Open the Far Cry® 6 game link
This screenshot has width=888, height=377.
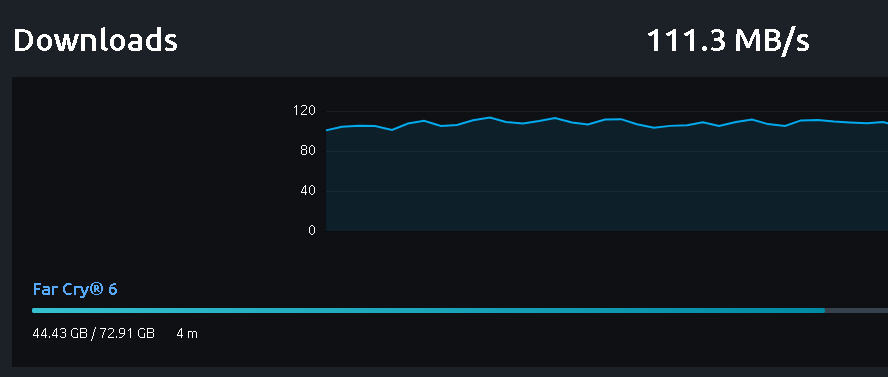75,289
